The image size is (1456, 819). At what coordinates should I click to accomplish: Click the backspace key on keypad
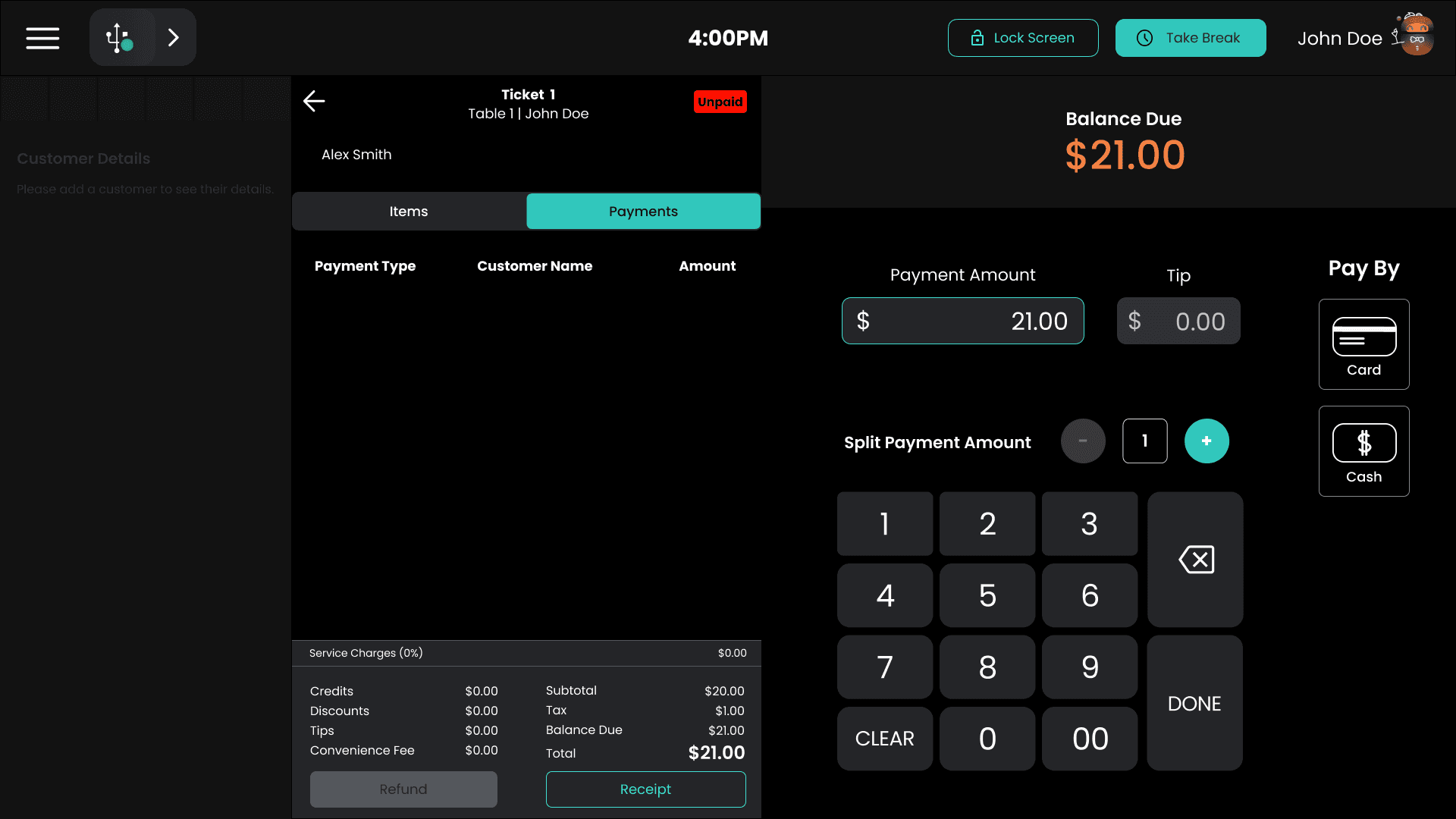pyautogui.click(x=1195, y=560)
